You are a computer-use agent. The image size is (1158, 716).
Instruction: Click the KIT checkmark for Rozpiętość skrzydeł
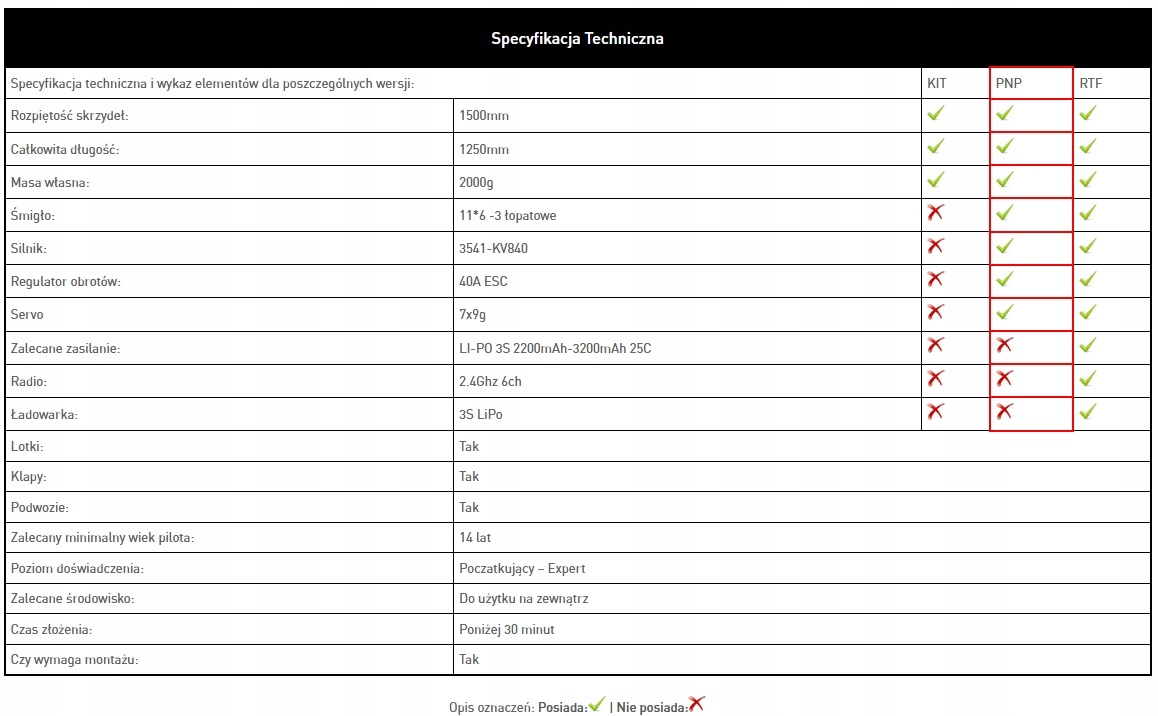(936, 114)
